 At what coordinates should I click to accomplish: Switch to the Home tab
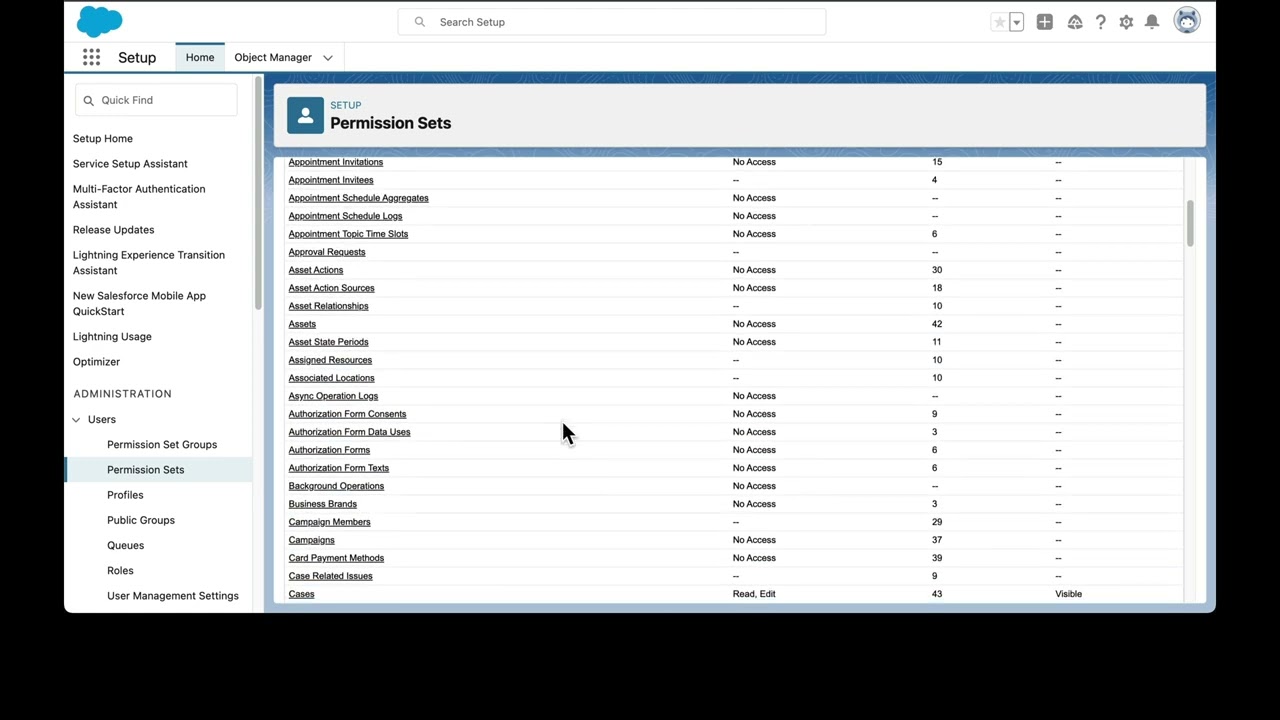200,57
